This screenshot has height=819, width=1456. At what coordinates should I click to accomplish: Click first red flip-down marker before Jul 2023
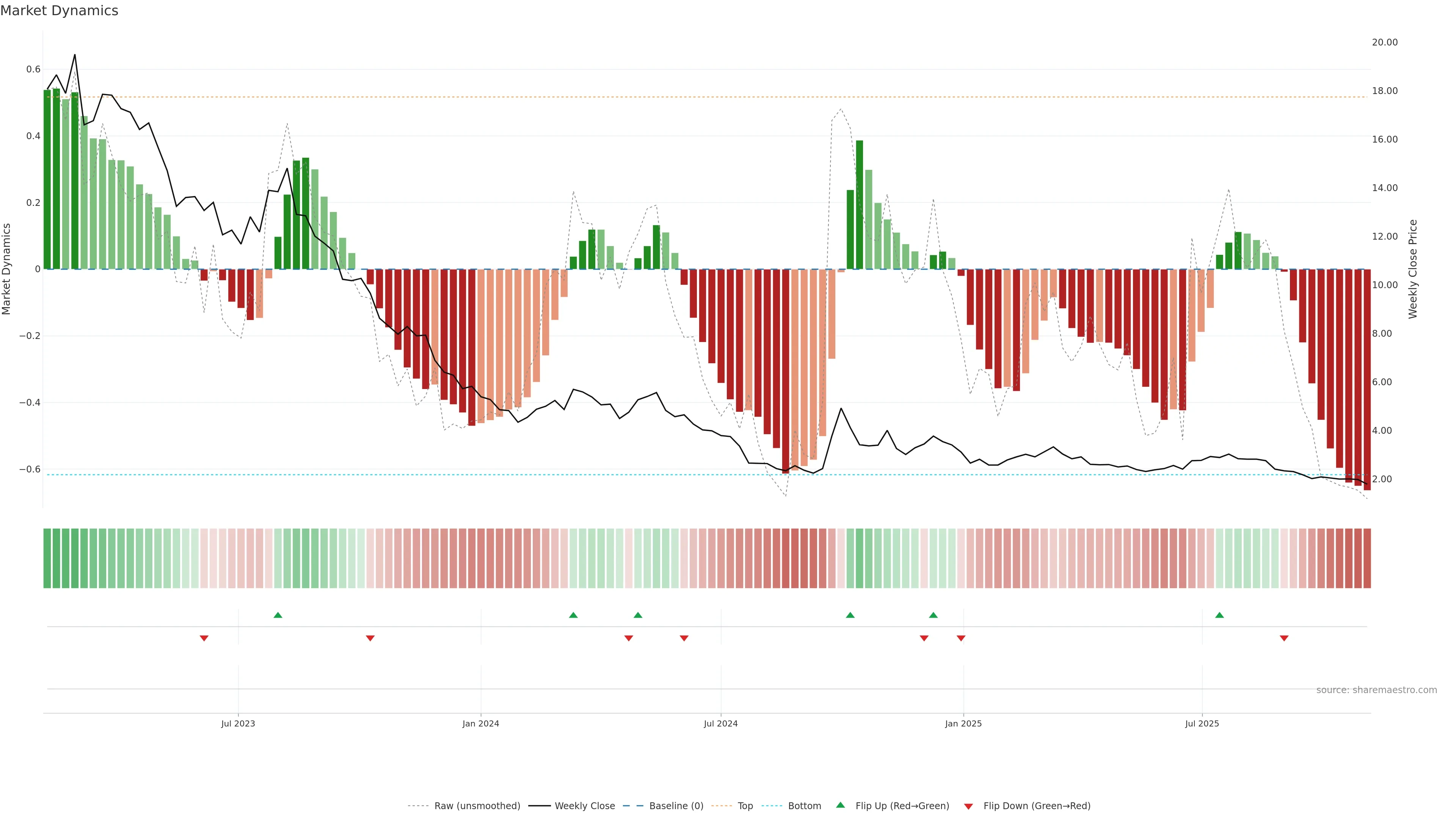pyautogui.click(x=204, y=638)
